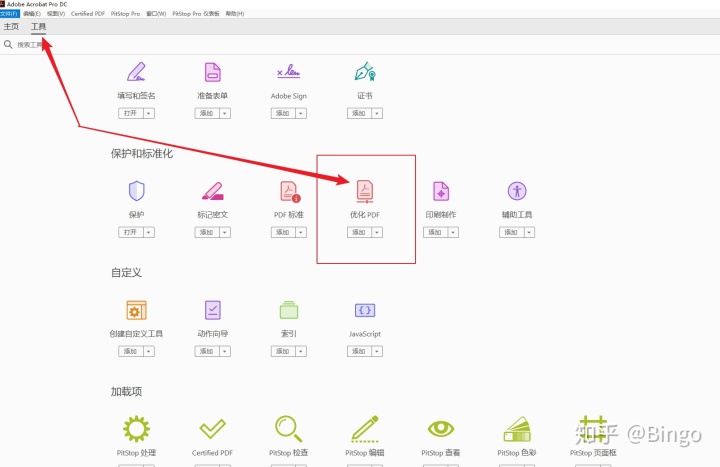Viewport: 720px width, 467px height.
Task: Click the Create Custom Tool (创建自定义工具) icon
Action: pyautogui.click(x=136, y=310)
